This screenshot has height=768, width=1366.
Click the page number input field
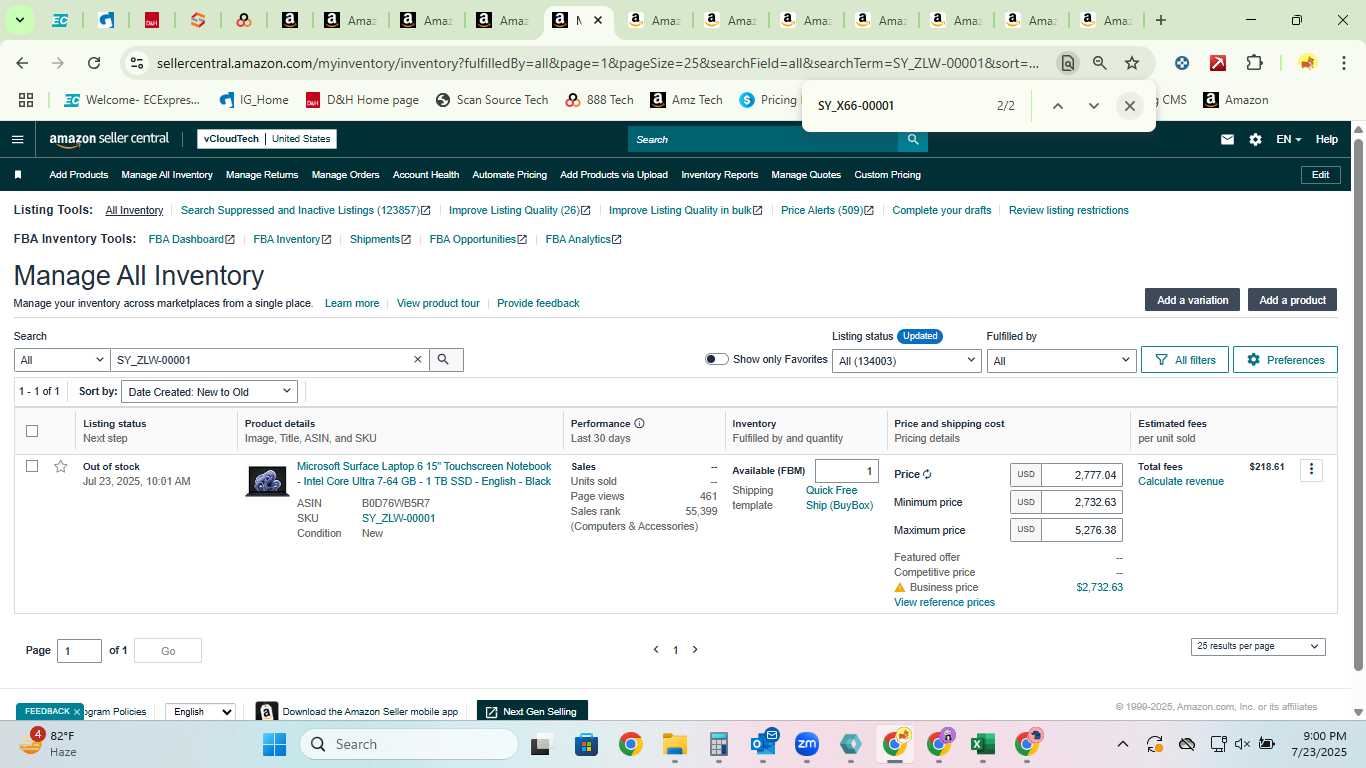tap(79, 651)
